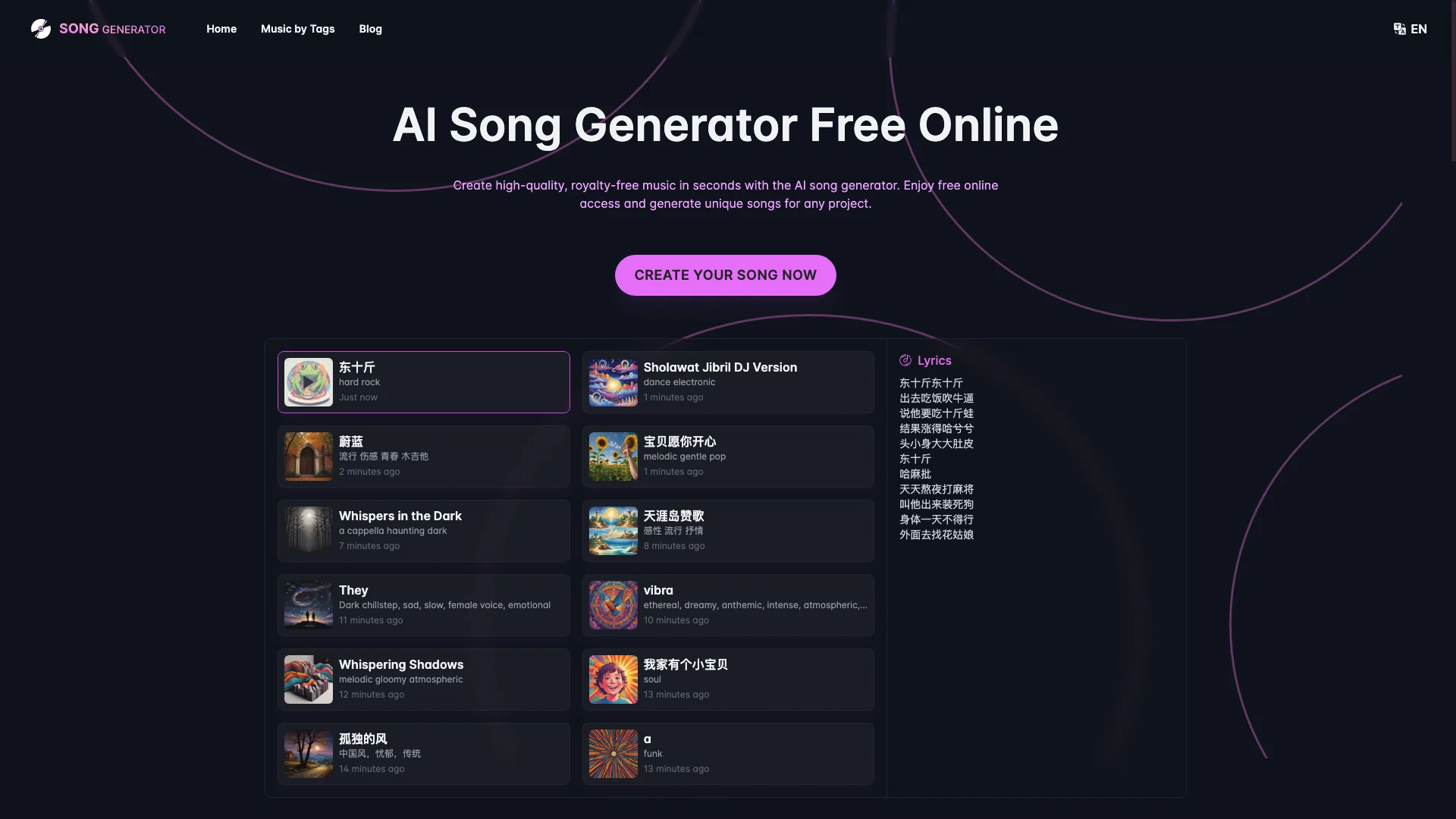This screenshot has width=1456, height=819.
Task: Click CREATE YOUR SONG NOW button
Action: tap(724, 274)
